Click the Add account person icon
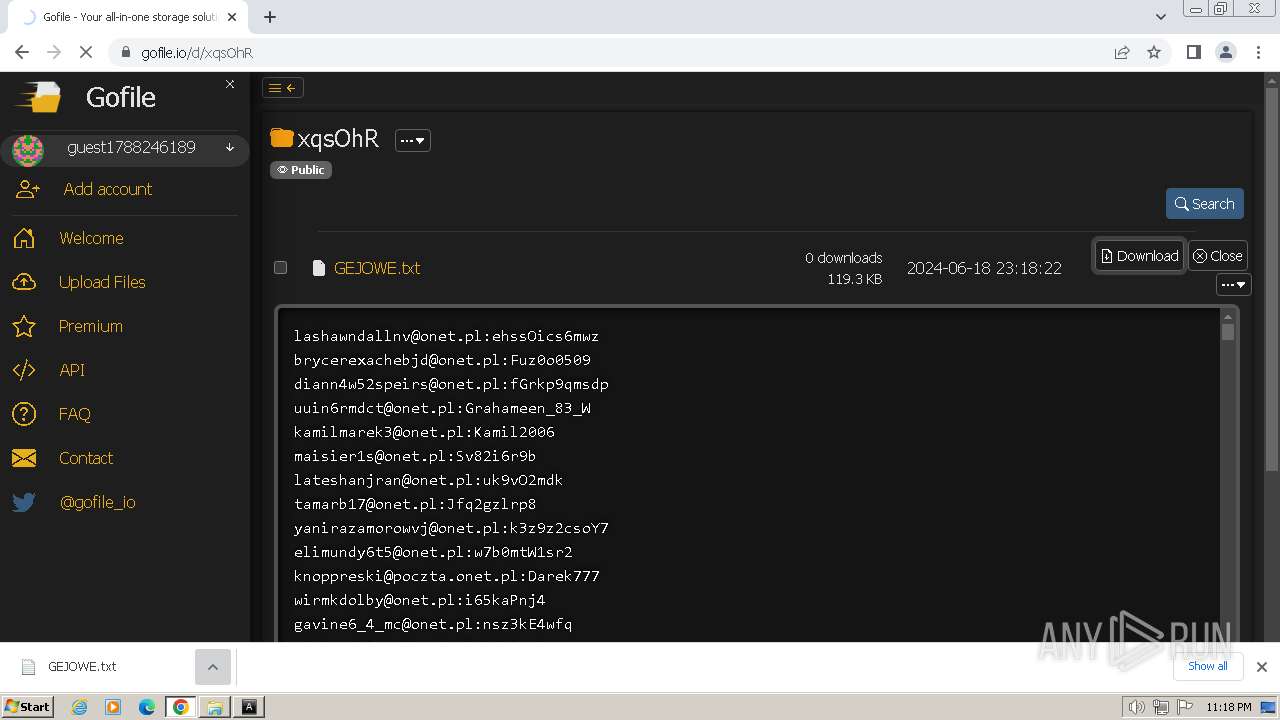The height and width of the screenshot is (720, 1280). click(28, 189)
